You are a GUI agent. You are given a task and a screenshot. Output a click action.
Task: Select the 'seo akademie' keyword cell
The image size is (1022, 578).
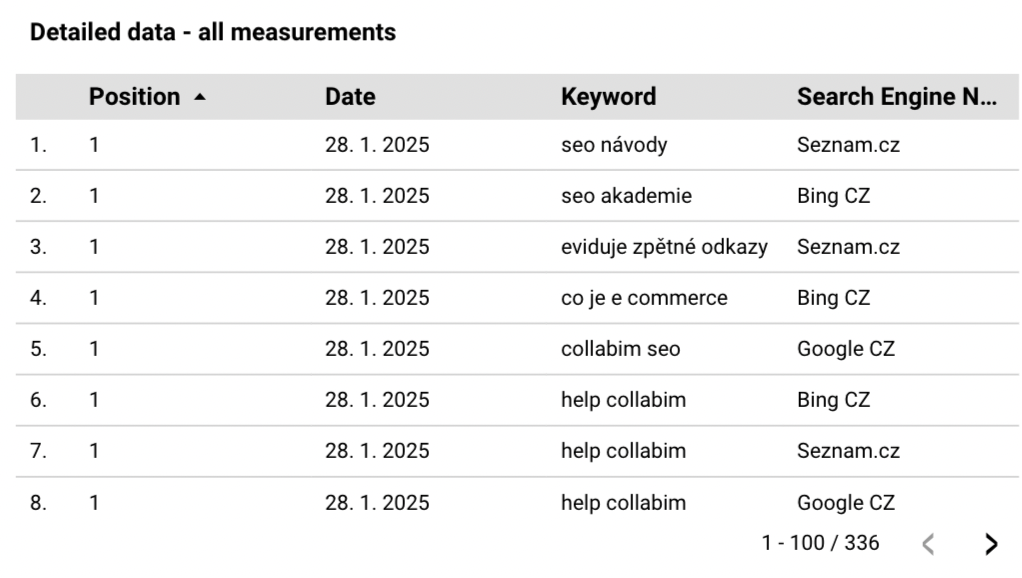(x=626, y=195)
